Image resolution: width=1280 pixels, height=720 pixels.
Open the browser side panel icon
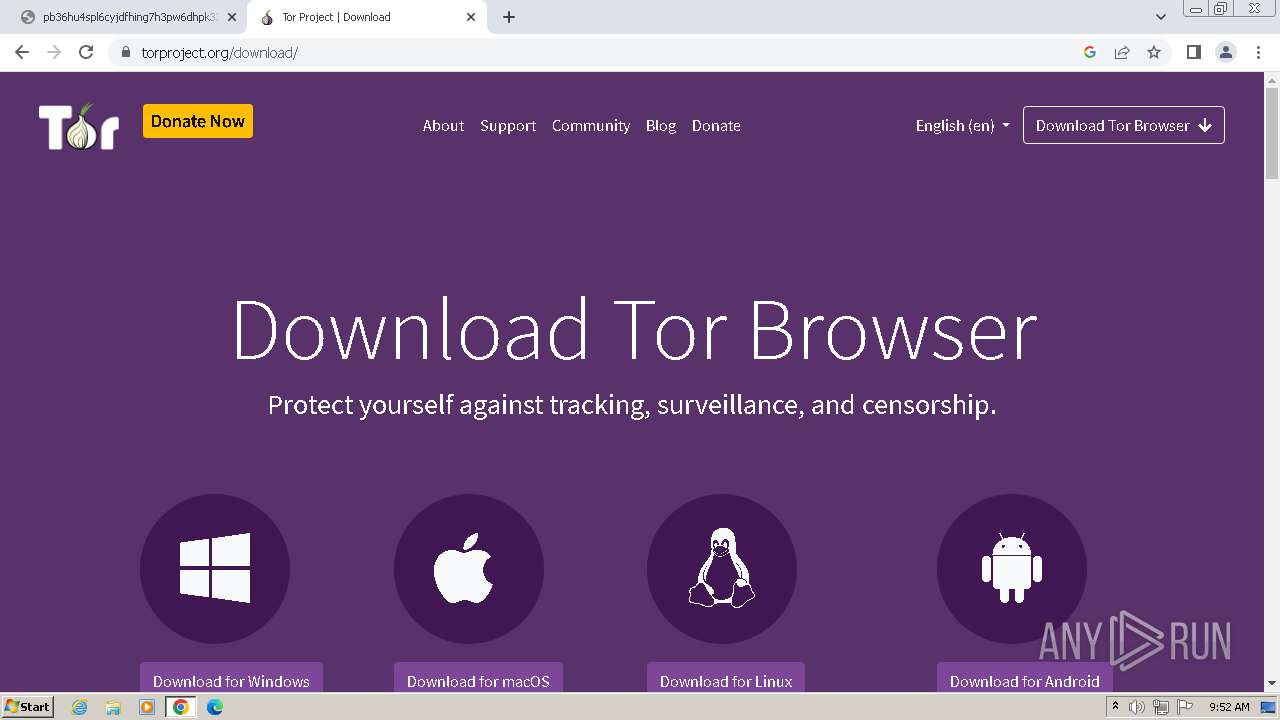click(1193, 52)
